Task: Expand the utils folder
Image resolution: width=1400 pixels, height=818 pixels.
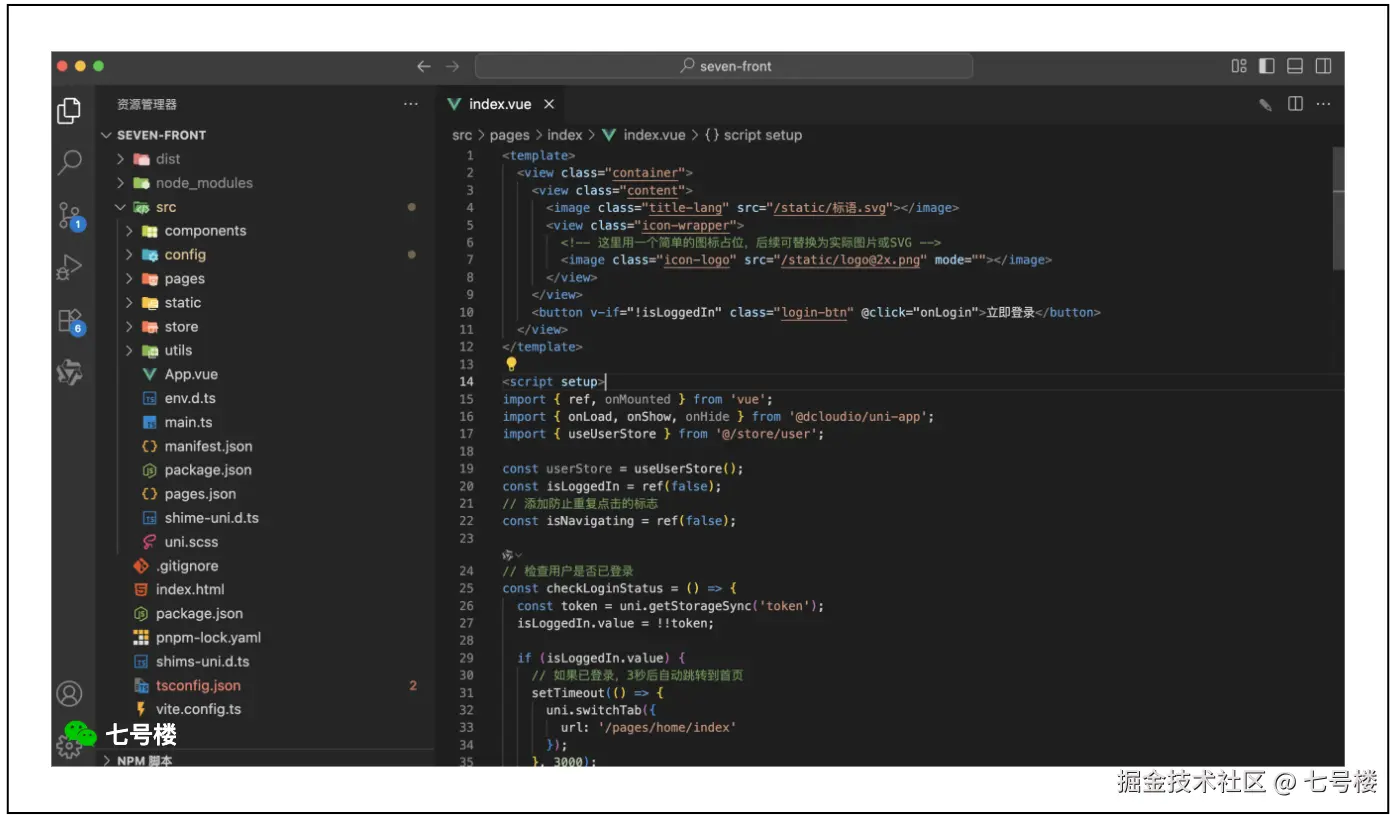Action: point(178,351)
